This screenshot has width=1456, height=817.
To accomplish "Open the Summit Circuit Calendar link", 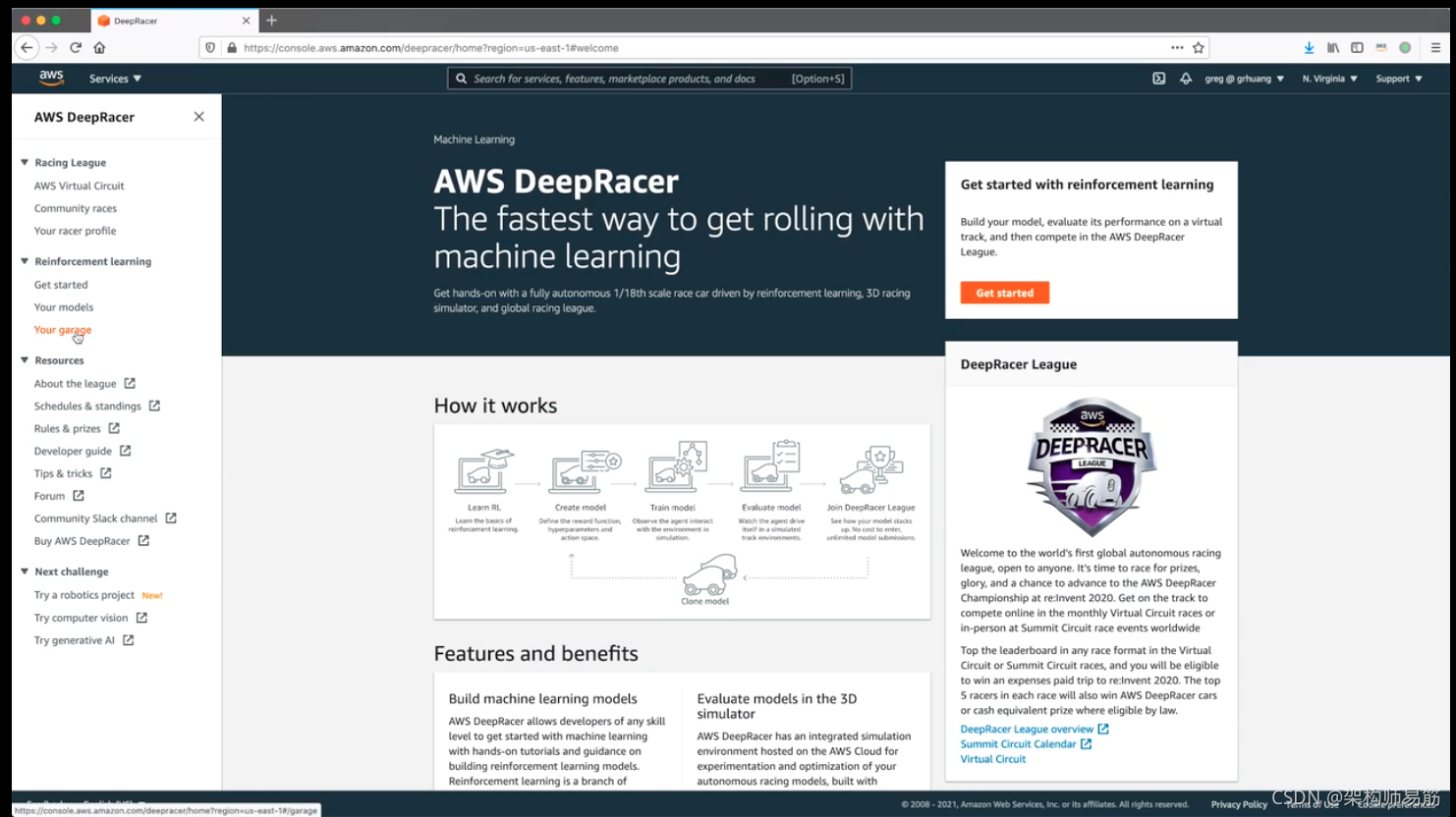I will click(1018, 744).
